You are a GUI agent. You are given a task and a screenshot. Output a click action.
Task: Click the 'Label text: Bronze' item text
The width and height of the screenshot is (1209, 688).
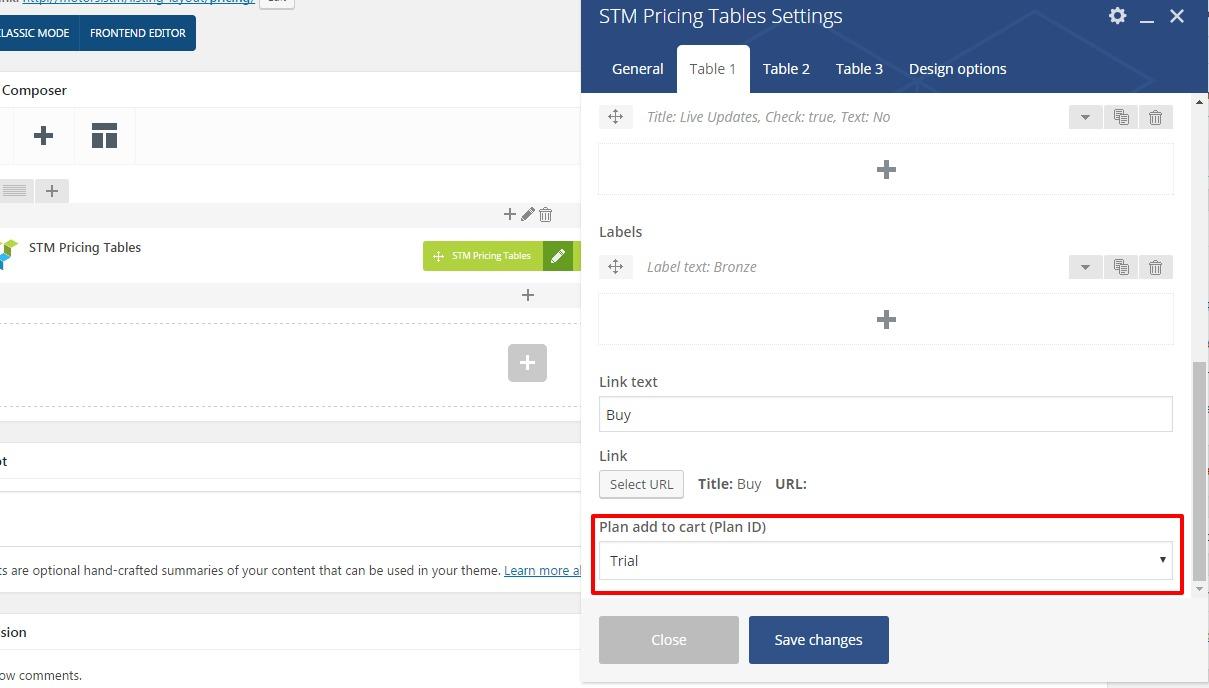(701, 267)
